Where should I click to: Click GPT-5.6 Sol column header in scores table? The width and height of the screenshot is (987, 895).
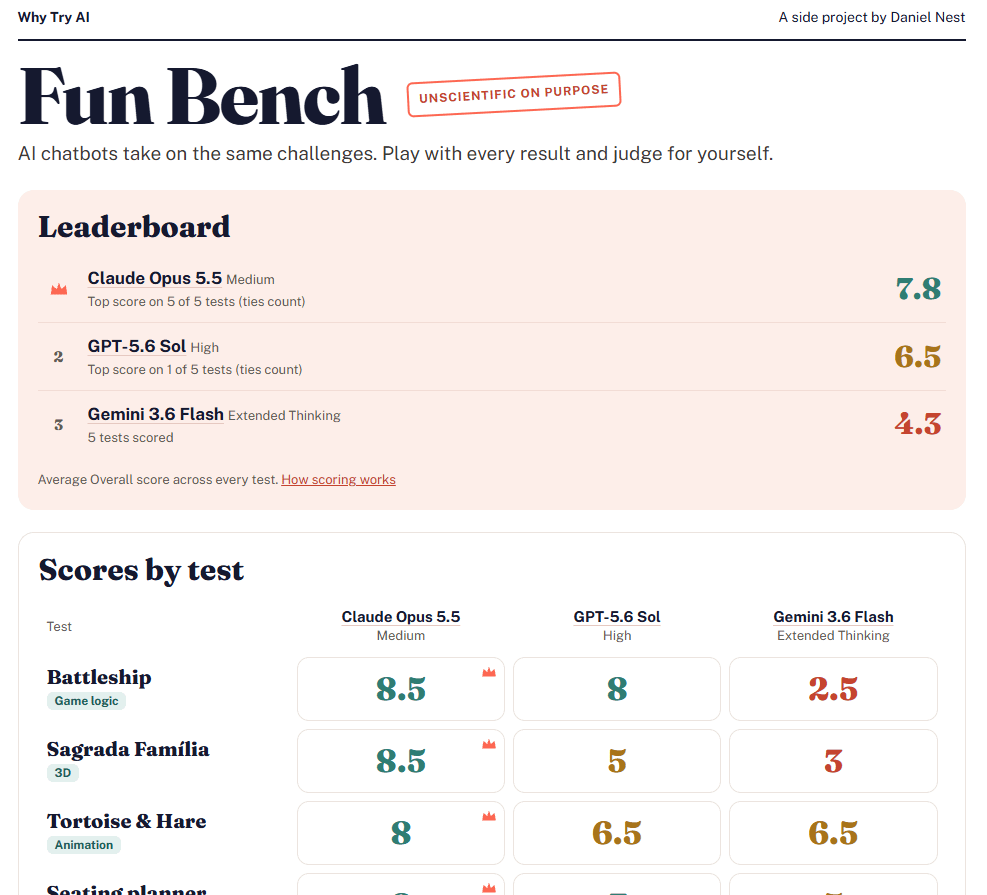click(616, 617)
